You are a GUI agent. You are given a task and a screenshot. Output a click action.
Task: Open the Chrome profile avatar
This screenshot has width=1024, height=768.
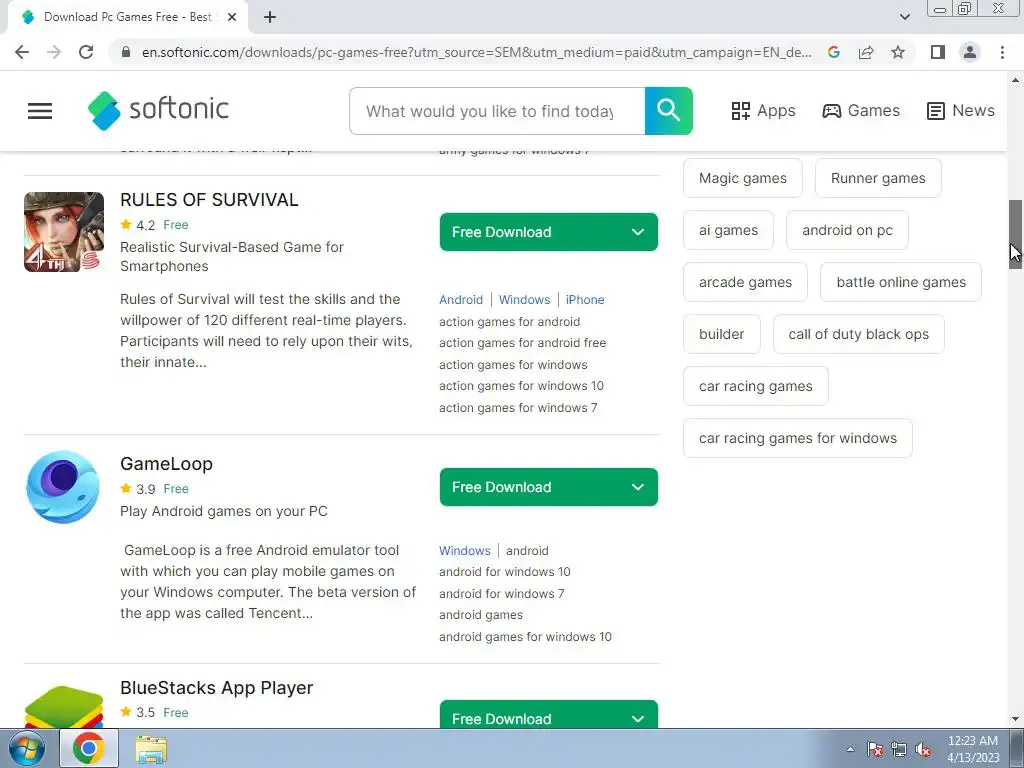coord(970,52)
